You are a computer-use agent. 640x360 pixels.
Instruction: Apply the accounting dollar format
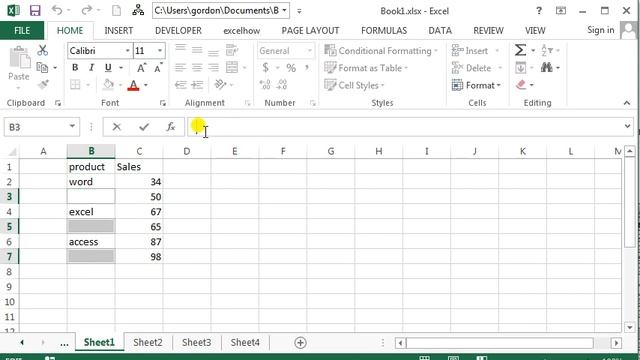click(266, 68)
